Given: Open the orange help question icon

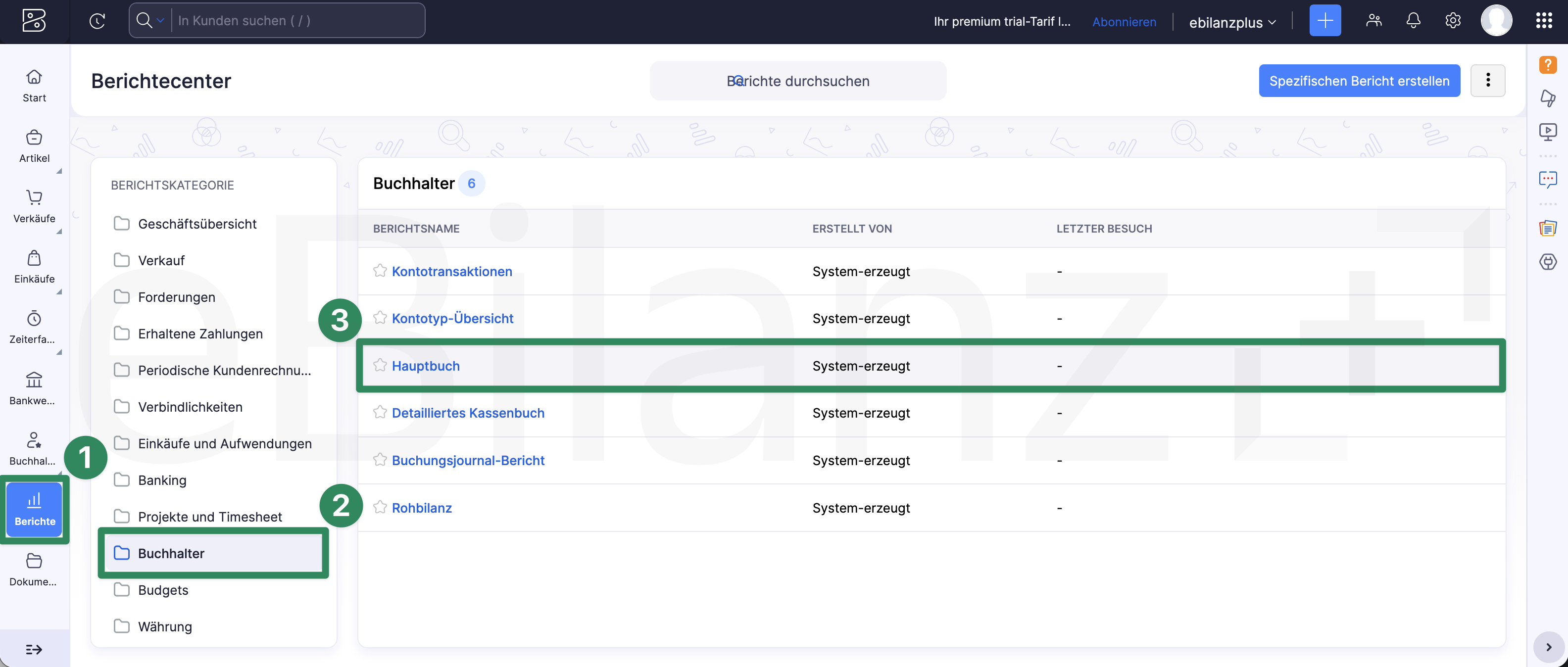Looking at the screenshot, I should point(1547,64).
